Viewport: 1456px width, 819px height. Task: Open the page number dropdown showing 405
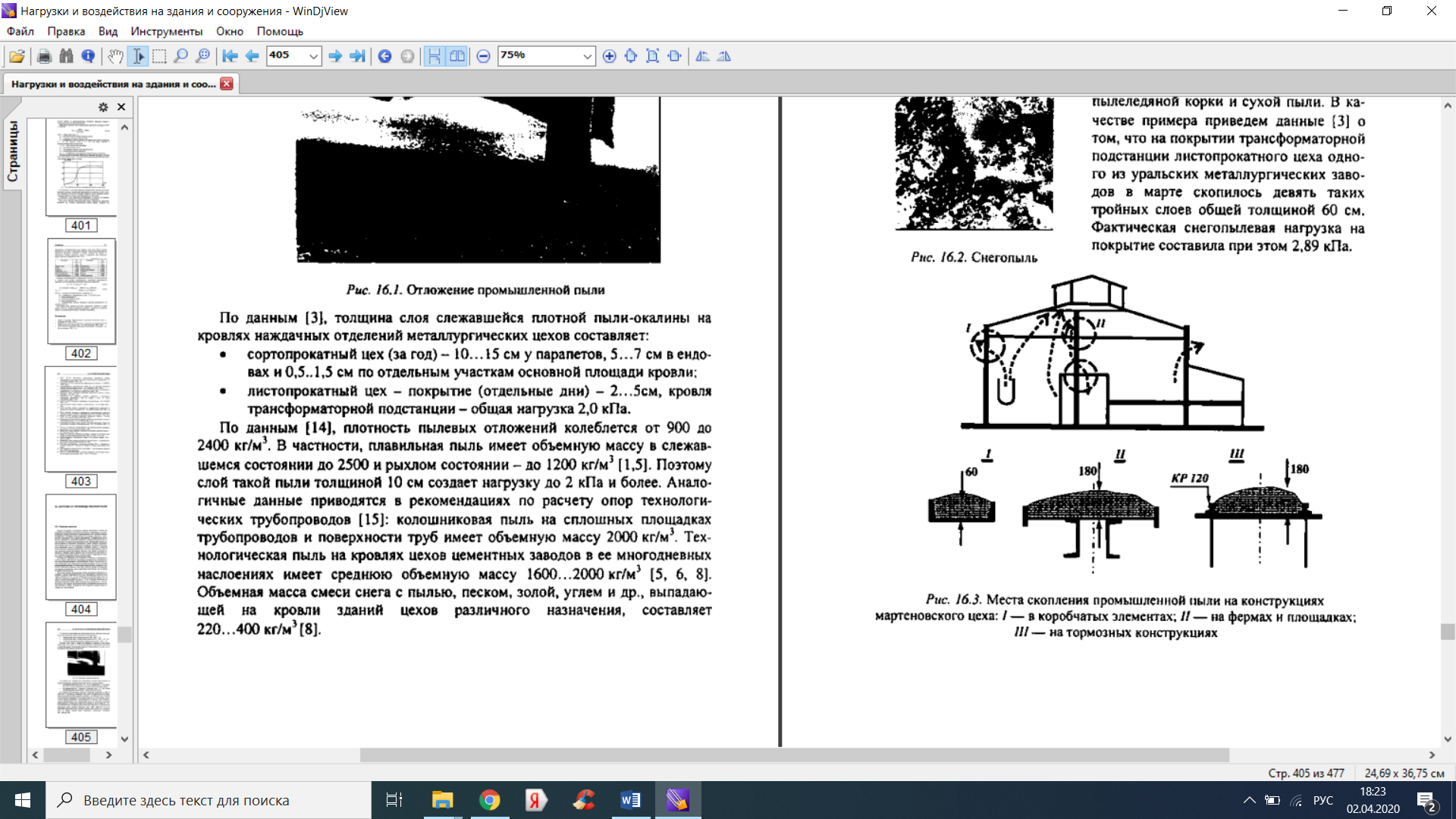coord(313,56)
